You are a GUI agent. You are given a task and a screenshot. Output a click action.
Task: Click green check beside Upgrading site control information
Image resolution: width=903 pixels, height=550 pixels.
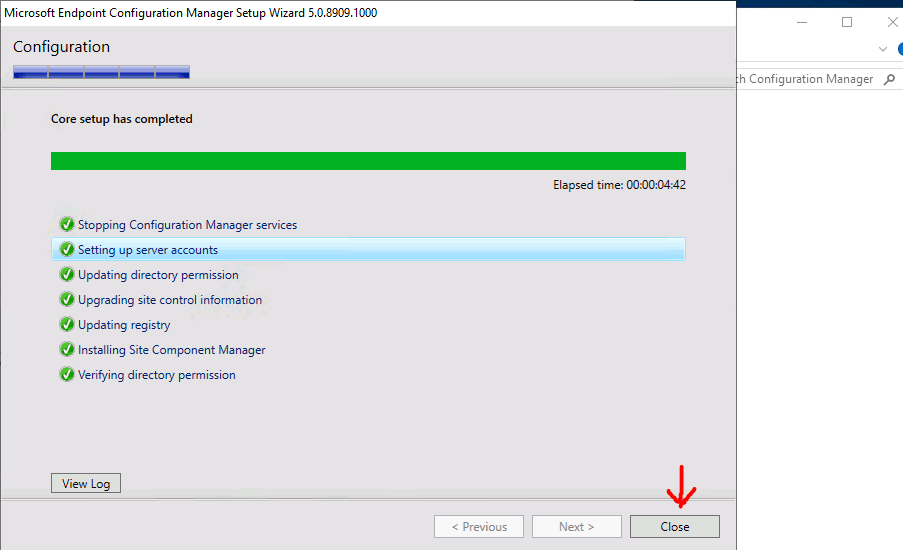[67, 299]
